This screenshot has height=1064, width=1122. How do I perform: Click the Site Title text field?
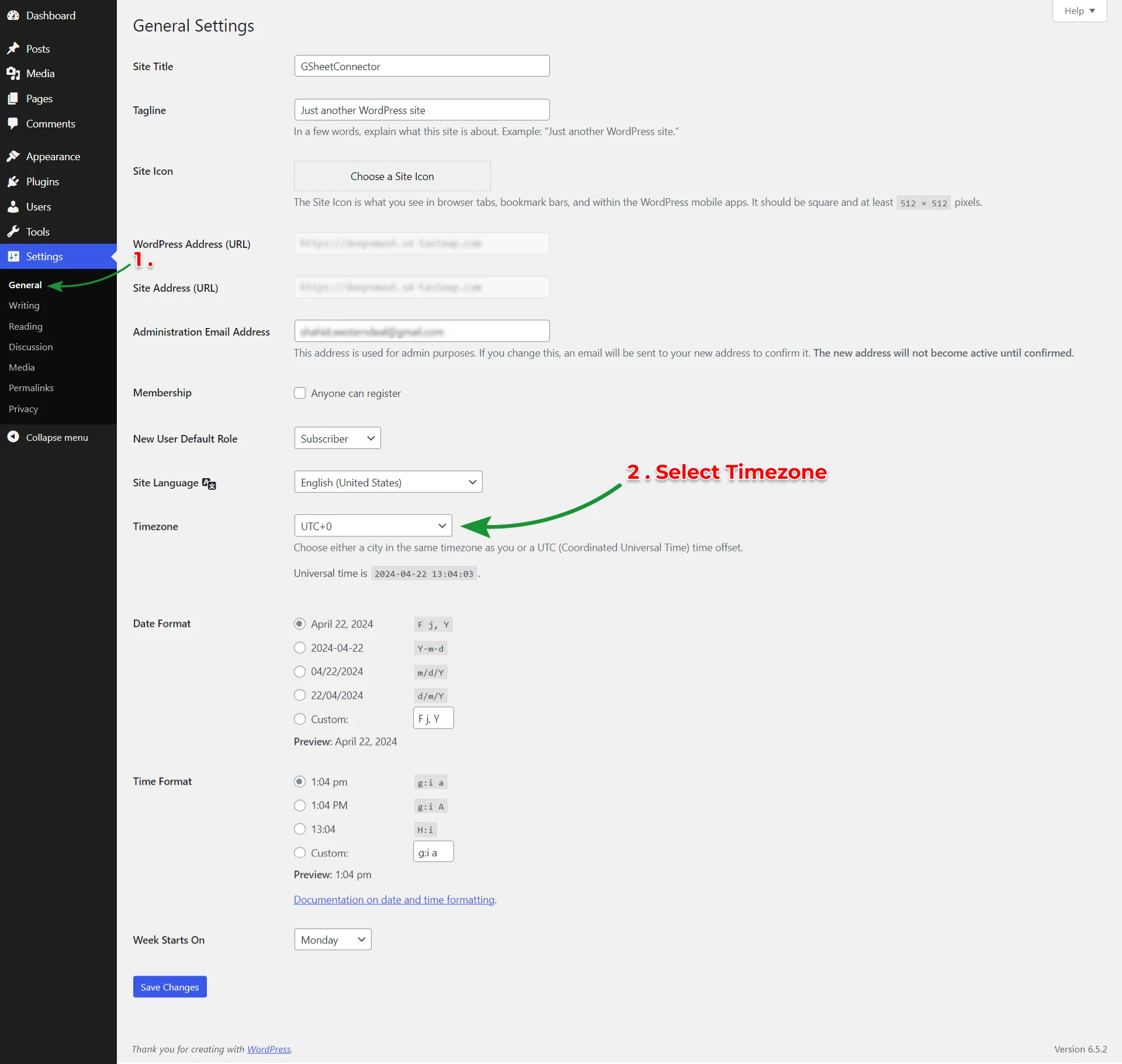click(x=421, y=66)
